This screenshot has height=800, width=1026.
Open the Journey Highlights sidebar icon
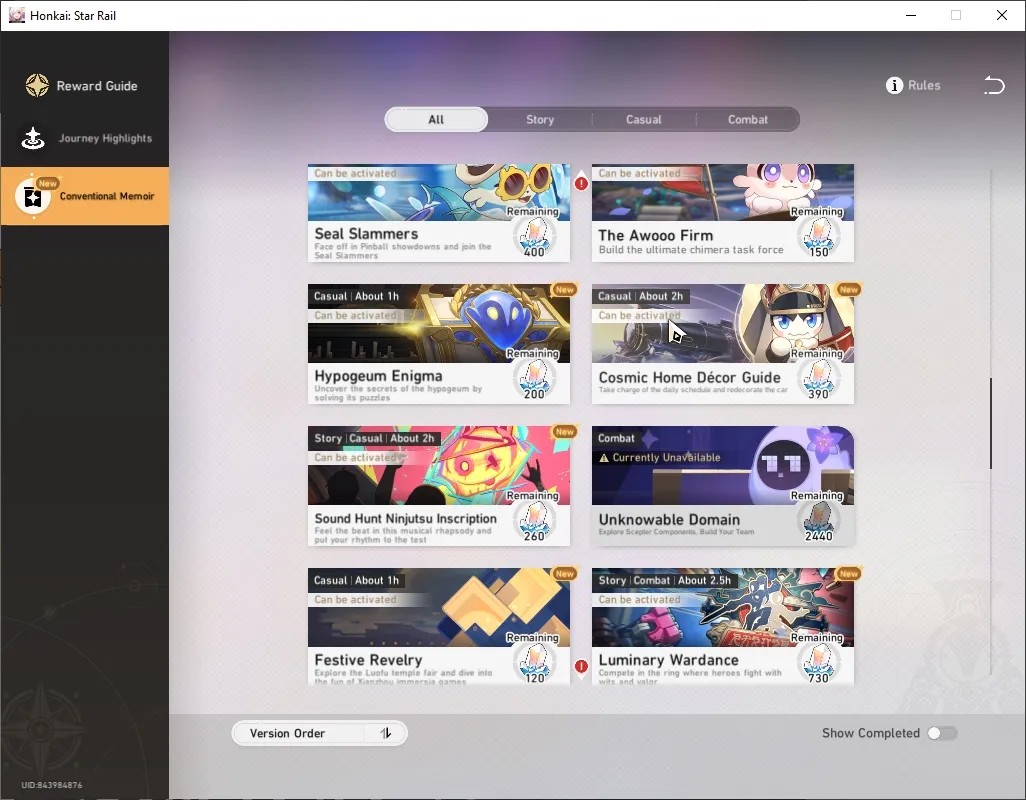point(33,138)
